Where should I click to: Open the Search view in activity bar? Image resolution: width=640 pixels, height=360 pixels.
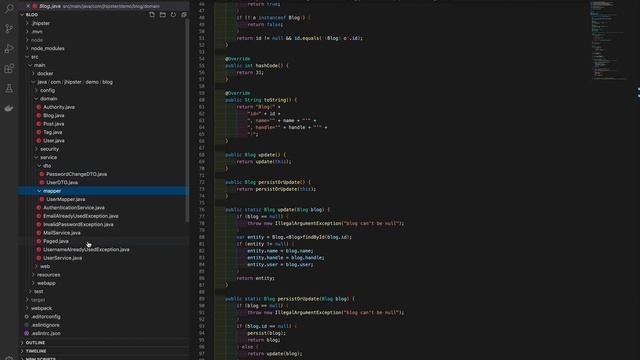(9, 8)
